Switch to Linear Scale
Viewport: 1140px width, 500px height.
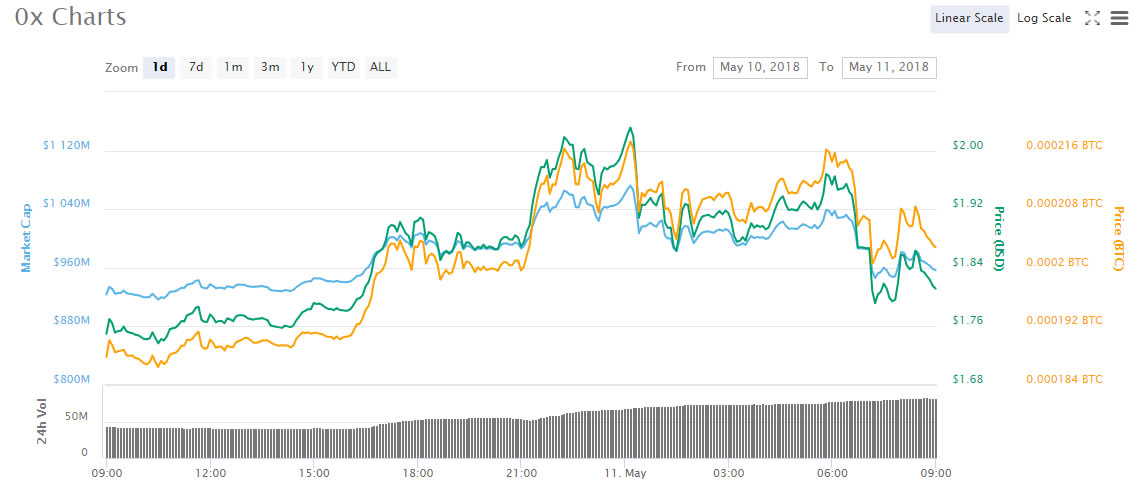tap(969, 18)
